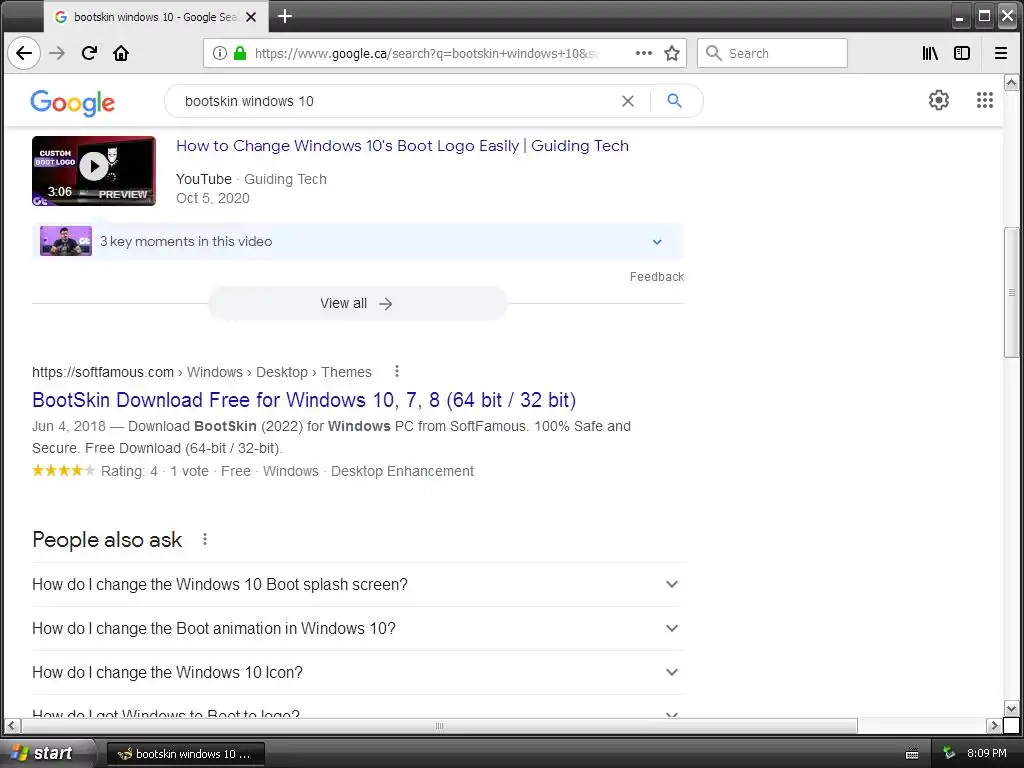Focus the Firefox toolbar Search field
Viewport: 1024px width, 768px height.
tap(772, 54)
